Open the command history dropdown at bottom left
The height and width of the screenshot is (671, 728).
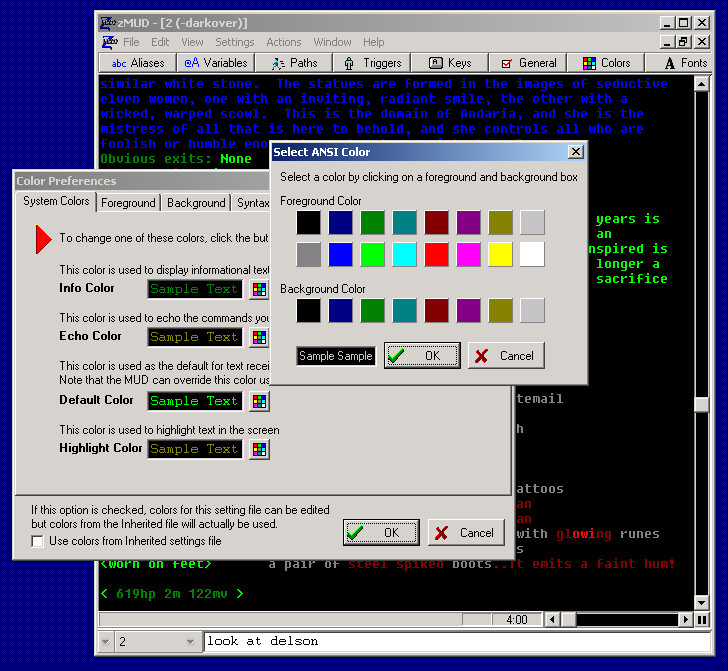[106, 642]
